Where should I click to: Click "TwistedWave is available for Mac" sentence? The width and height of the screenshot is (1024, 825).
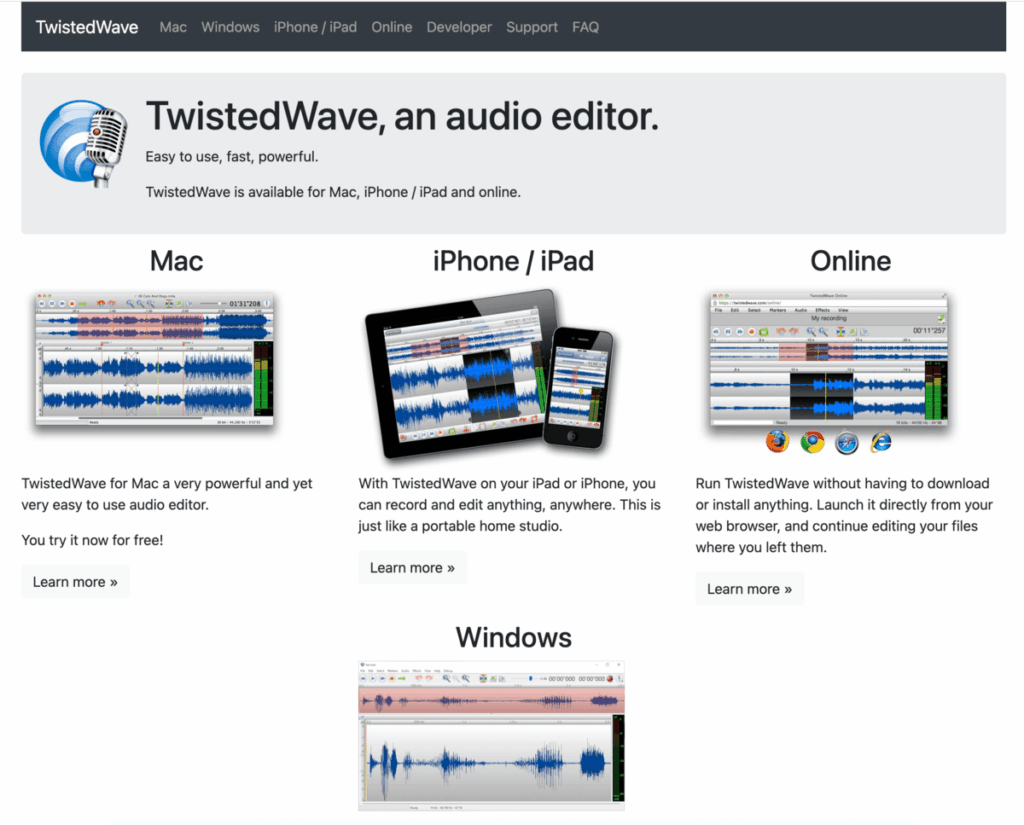333,192
